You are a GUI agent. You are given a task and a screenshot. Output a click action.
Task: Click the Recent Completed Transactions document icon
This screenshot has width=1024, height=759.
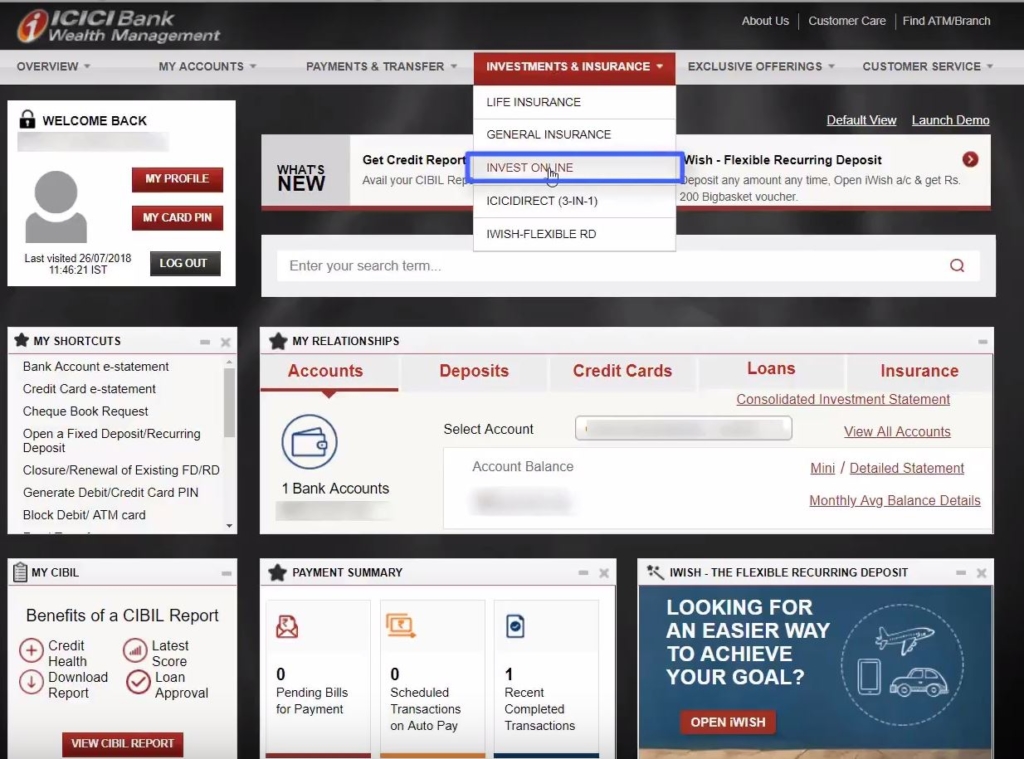pyautogui.click(x=515, y=626)
